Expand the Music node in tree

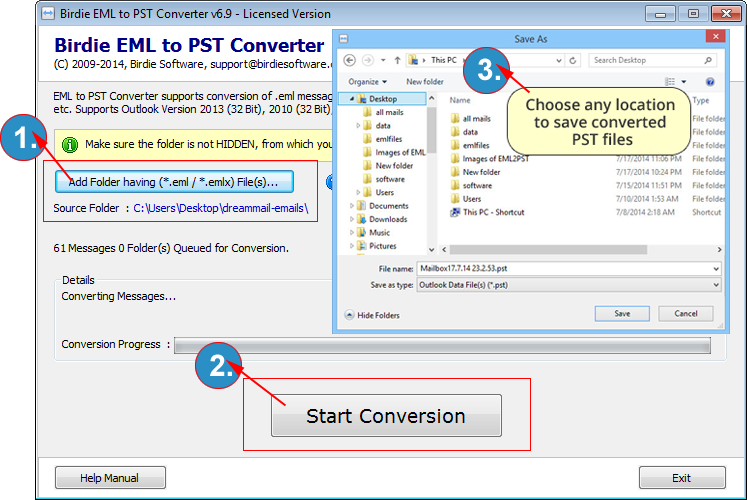(352, 232)
